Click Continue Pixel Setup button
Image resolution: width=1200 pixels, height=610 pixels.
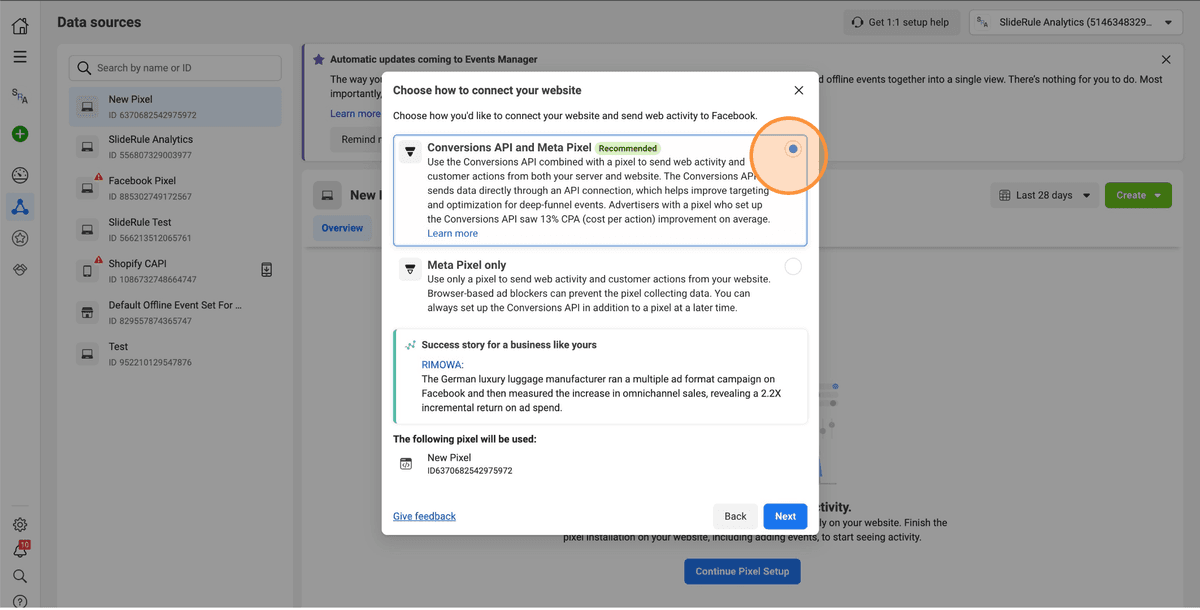tap(742, 571)
